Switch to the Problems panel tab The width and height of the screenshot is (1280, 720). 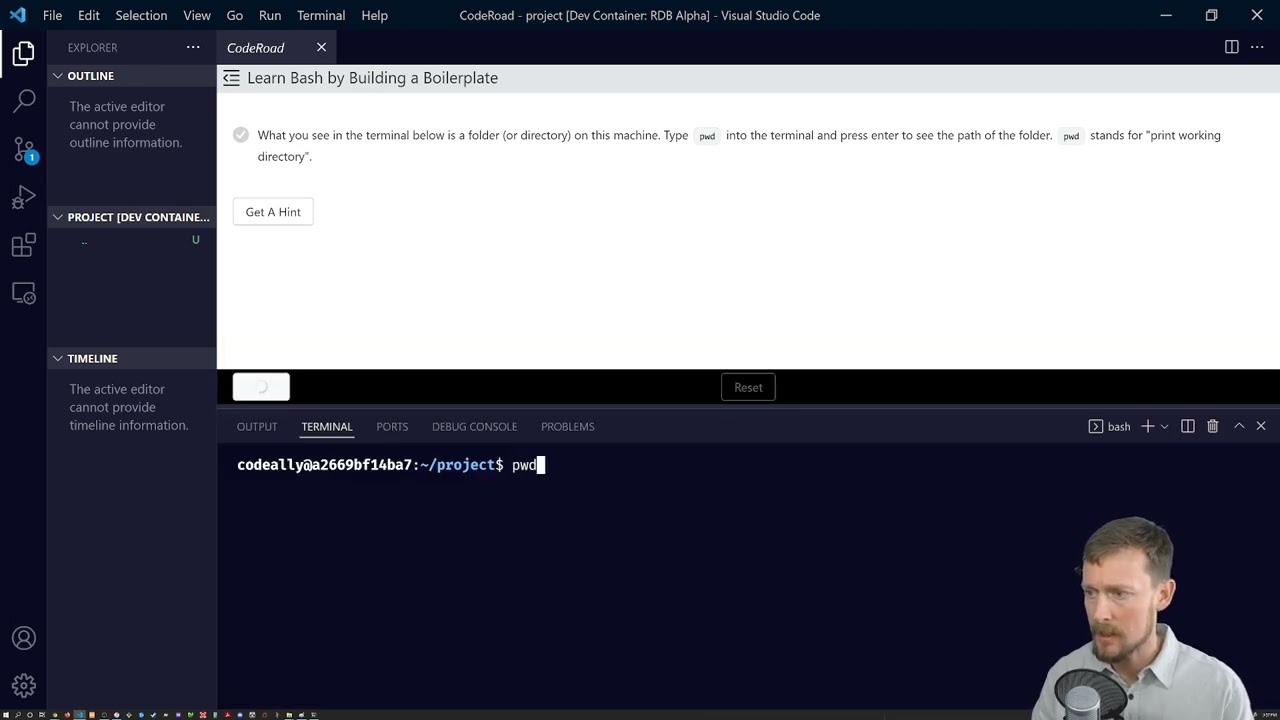(x=567, y=426)
